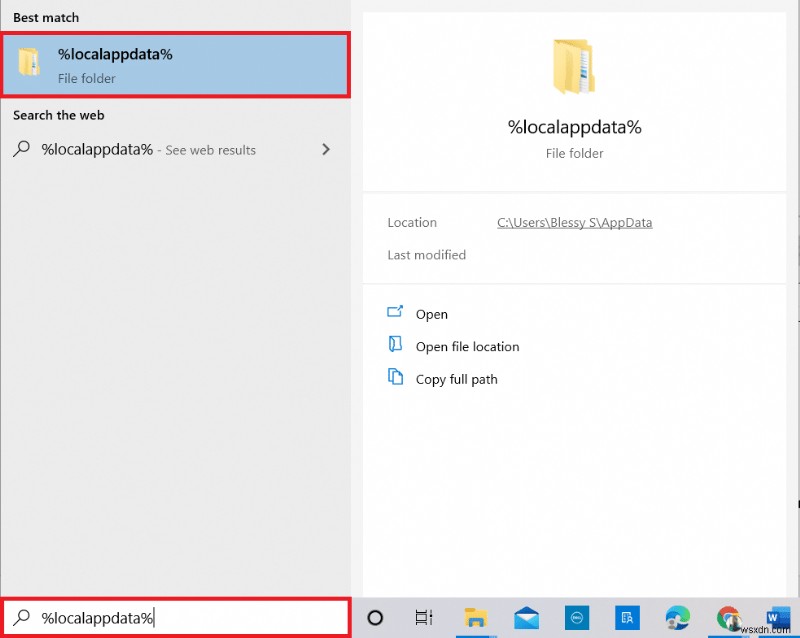Open Google Chrome
800x638 pixels.
726,617
